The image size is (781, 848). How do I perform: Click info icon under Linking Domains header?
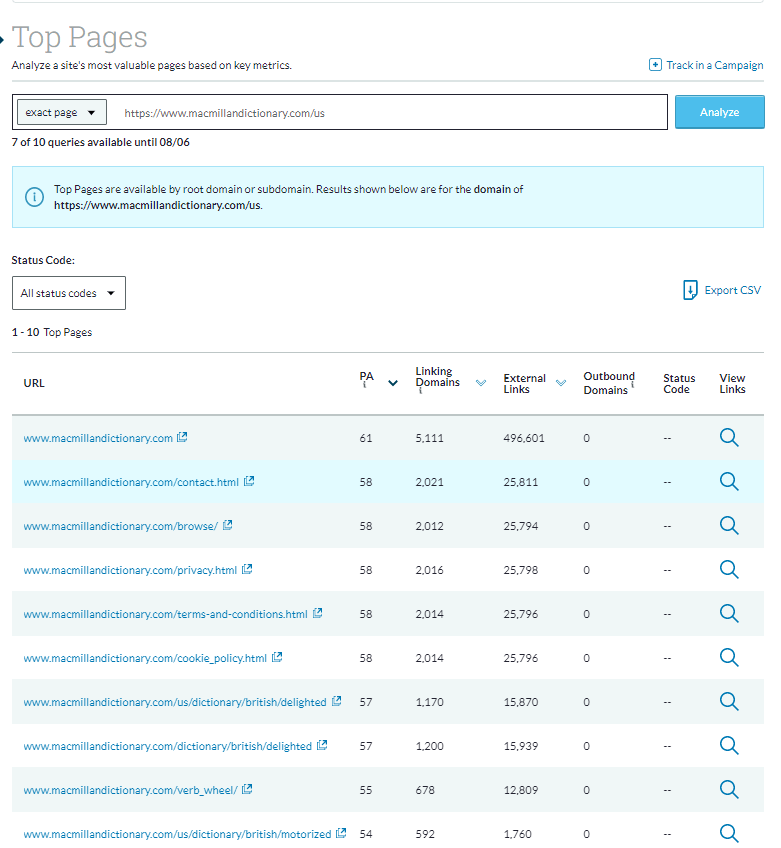pyautogui.click(x=420, y=390)
